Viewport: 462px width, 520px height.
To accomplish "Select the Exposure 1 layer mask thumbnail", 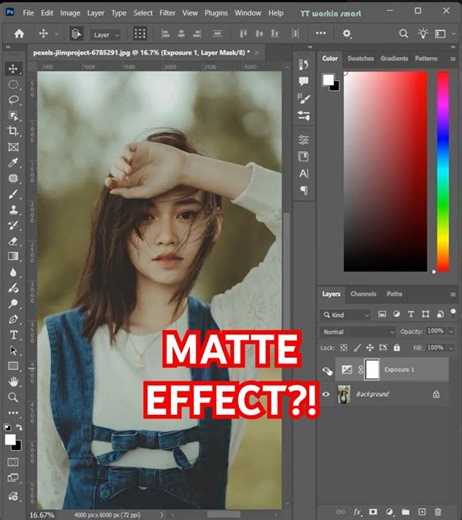I will (x=372, y=369).
